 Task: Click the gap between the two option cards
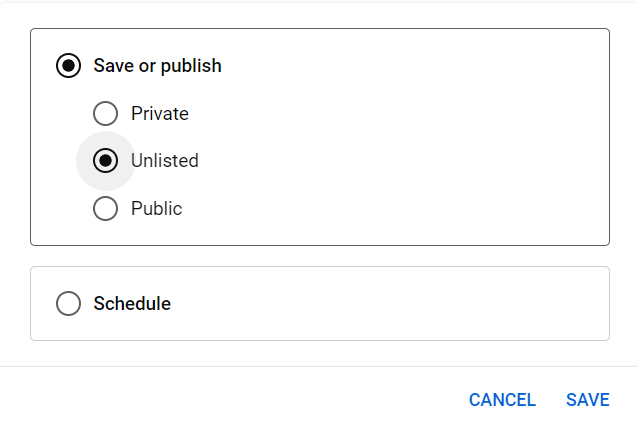click(x=320, y=256)
